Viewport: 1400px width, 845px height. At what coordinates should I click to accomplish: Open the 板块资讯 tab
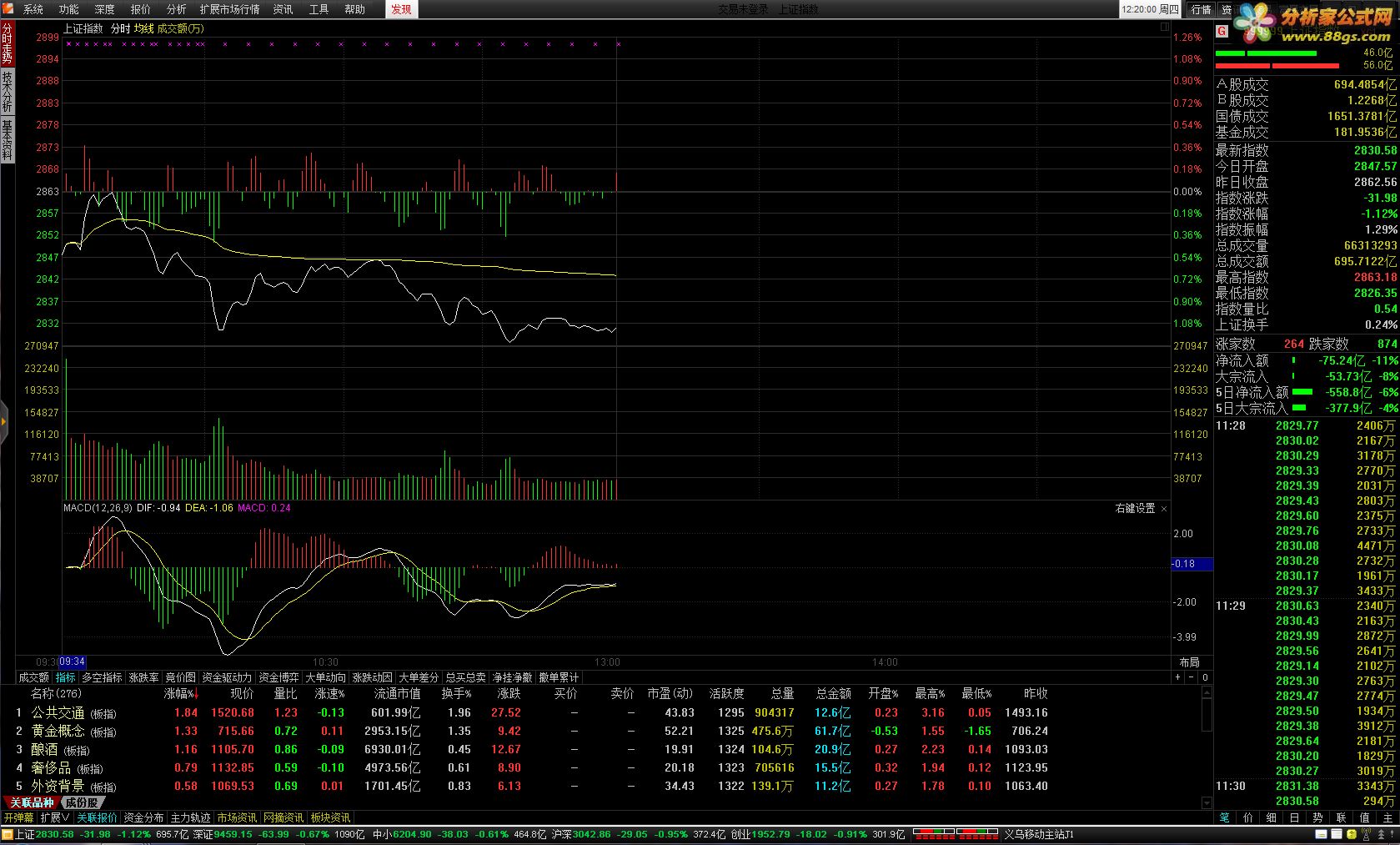(330, 817)
